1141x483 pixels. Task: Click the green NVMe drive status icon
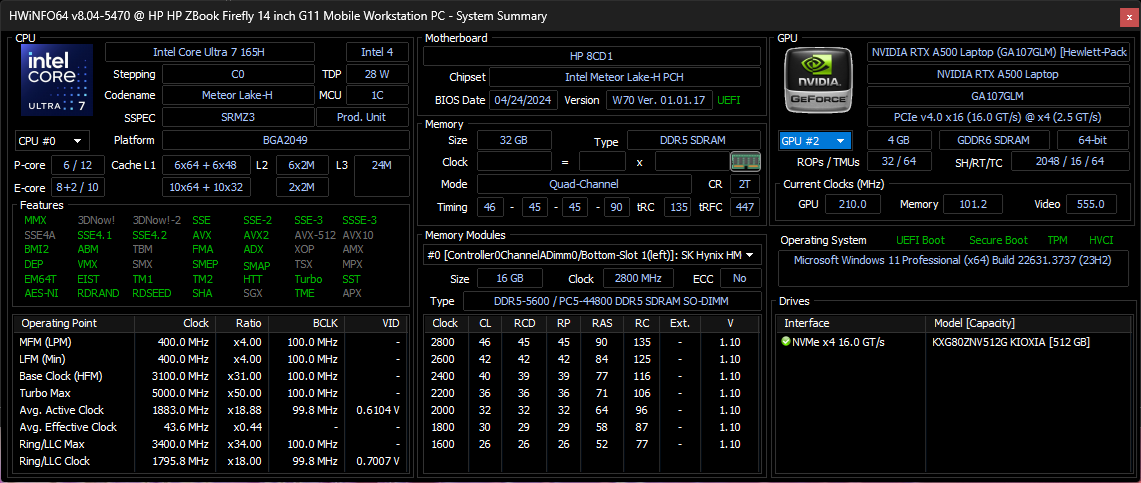tap(786, 342)
